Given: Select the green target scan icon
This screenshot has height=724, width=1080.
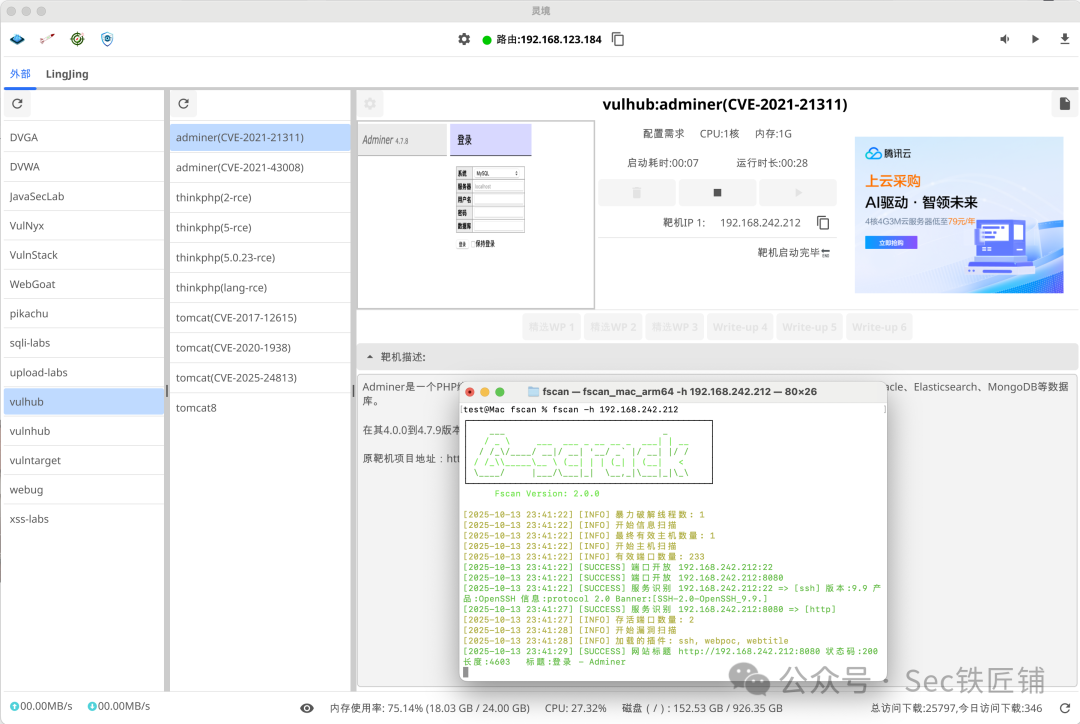Looking at the screenshot, I should (x=76, y=39).
